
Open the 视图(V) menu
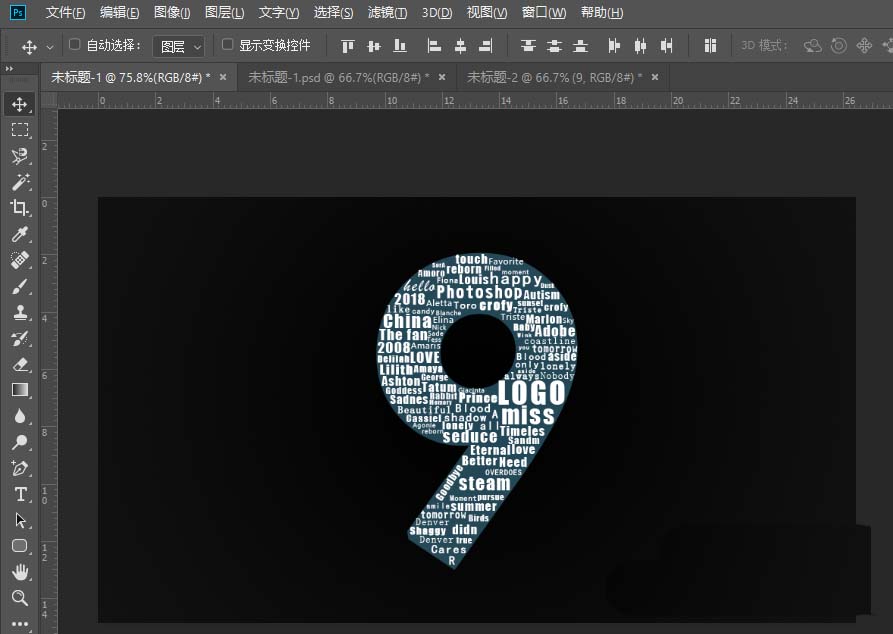486,13
